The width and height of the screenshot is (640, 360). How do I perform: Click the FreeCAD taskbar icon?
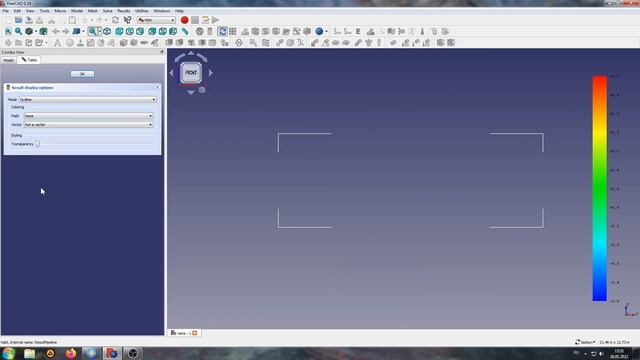(x=112, y=353)
